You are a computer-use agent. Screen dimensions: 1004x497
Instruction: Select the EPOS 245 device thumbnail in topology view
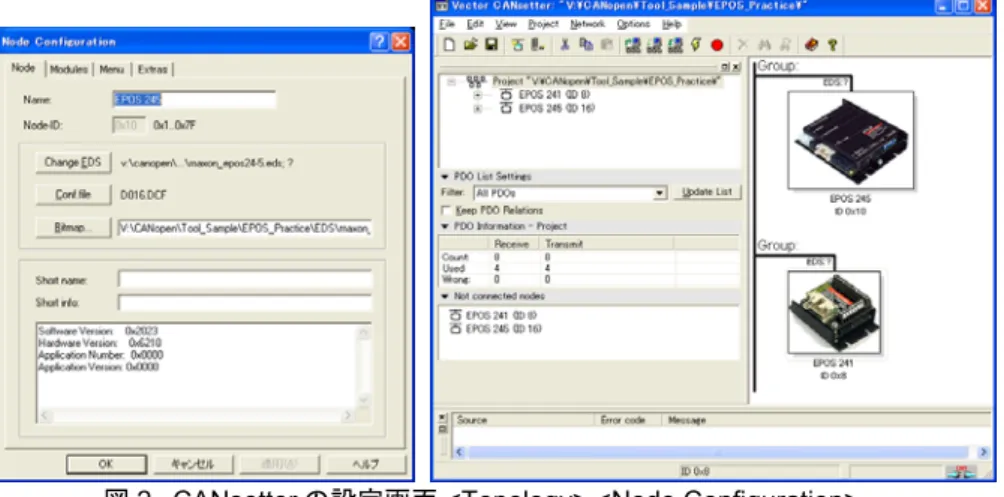click(850, 140)
